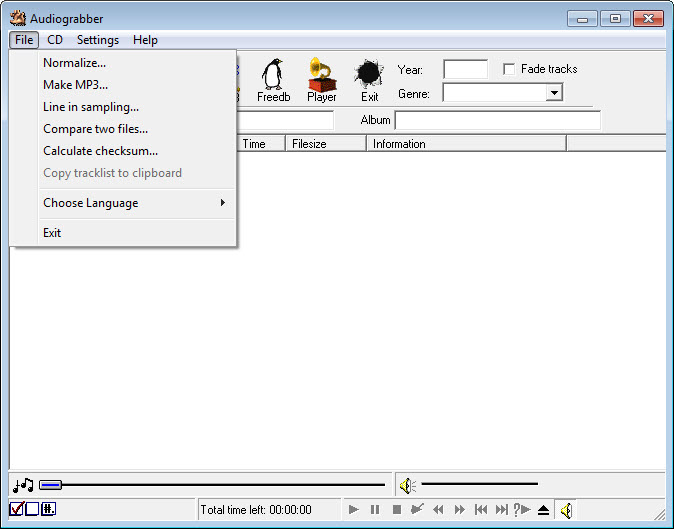
Task: Skip to previous track button
Action: pos(481,510)
